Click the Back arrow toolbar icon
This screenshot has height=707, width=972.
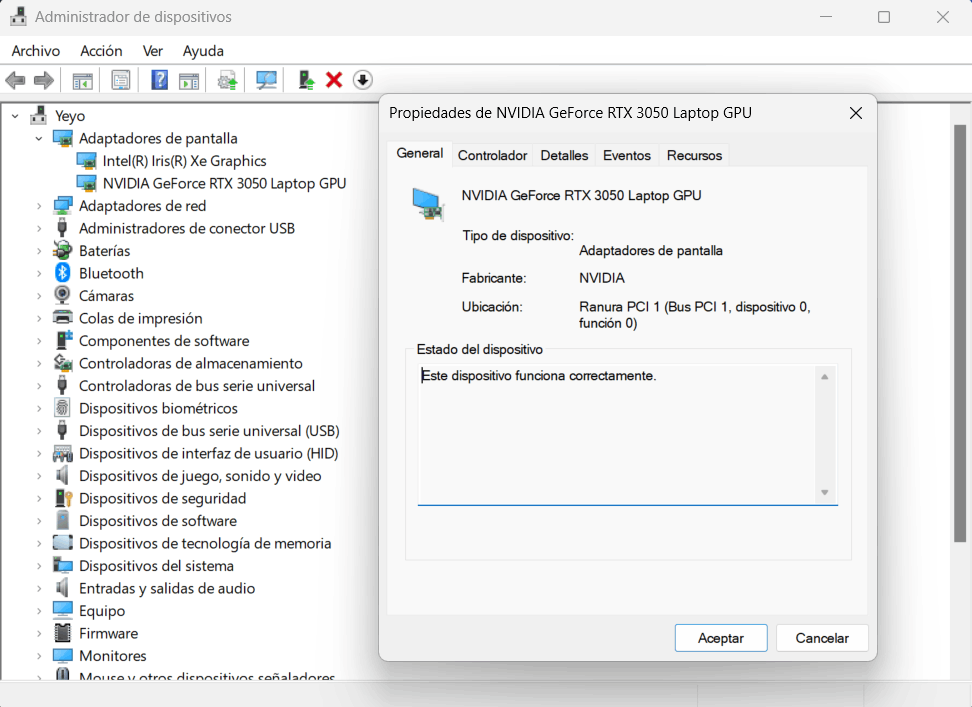pyautogui.click(x=15, y=80)
